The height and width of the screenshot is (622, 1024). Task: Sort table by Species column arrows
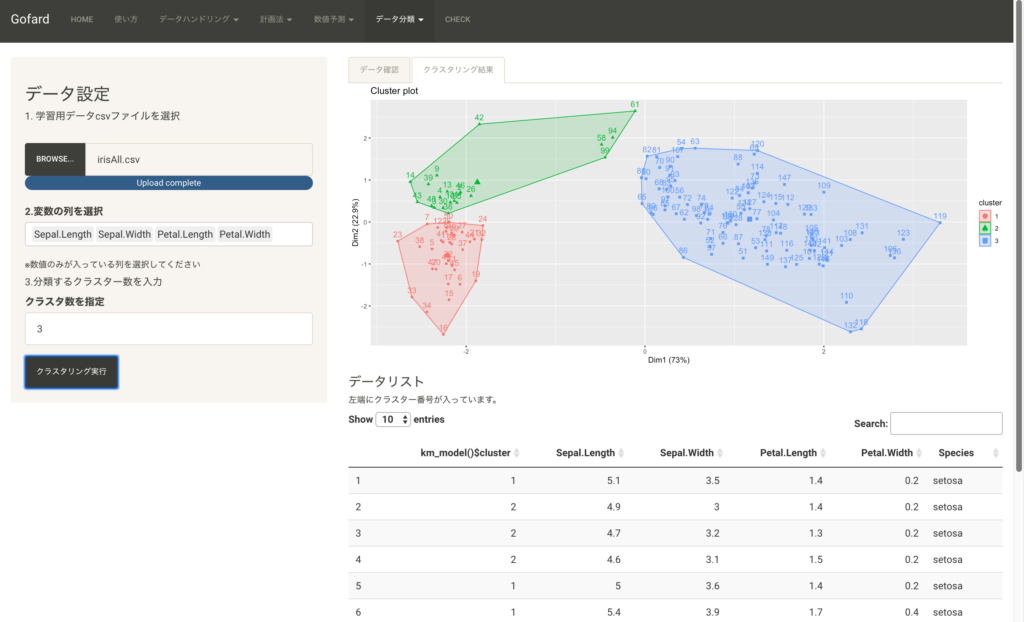tap(995, 454)
